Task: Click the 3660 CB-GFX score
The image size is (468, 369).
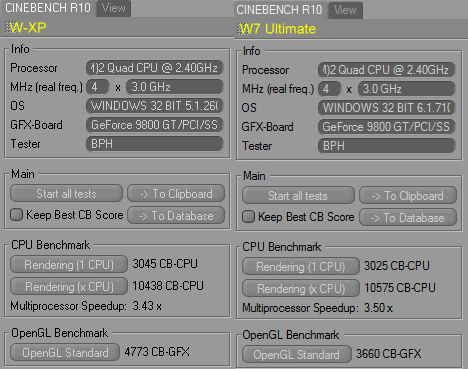Action: tap(389, 354)
